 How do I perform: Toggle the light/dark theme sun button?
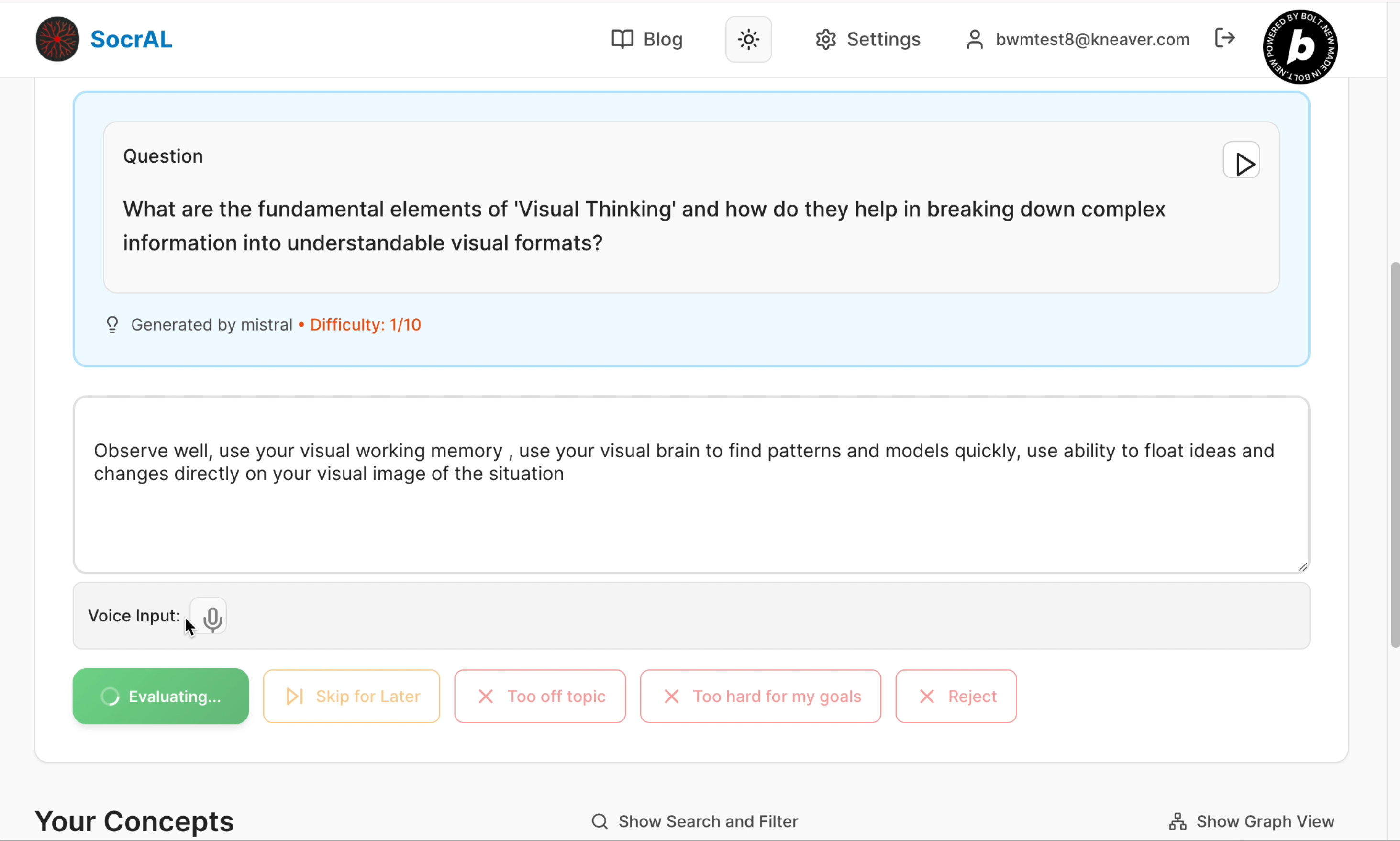[x=748, y=39]
